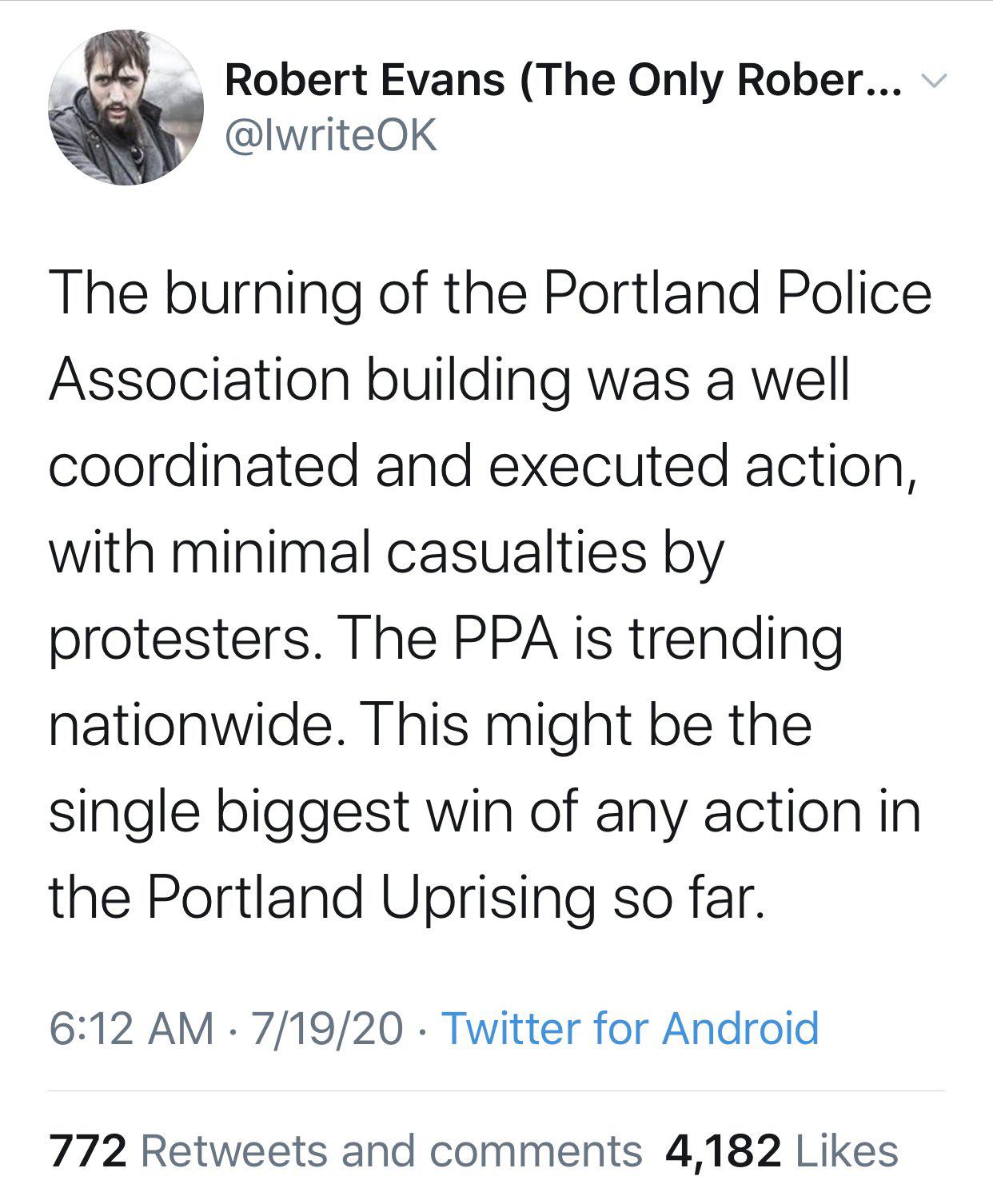This screenshot has width=993, height=1204.
Task: Open the Robert Evans display name
Action: pyautogui.click(x=562, y=80)
